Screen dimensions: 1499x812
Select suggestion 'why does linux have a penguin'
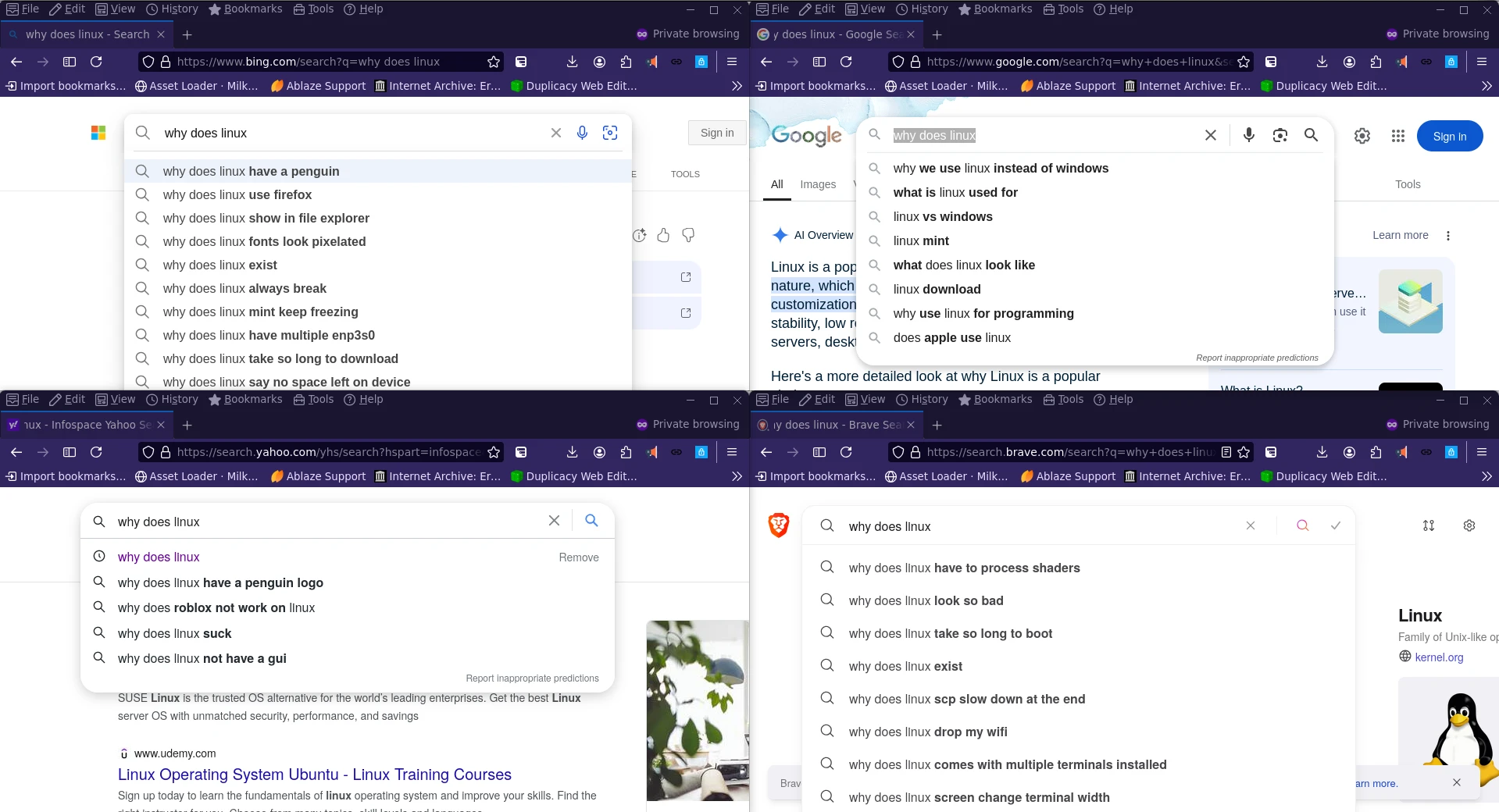click(x=378, y=171)
